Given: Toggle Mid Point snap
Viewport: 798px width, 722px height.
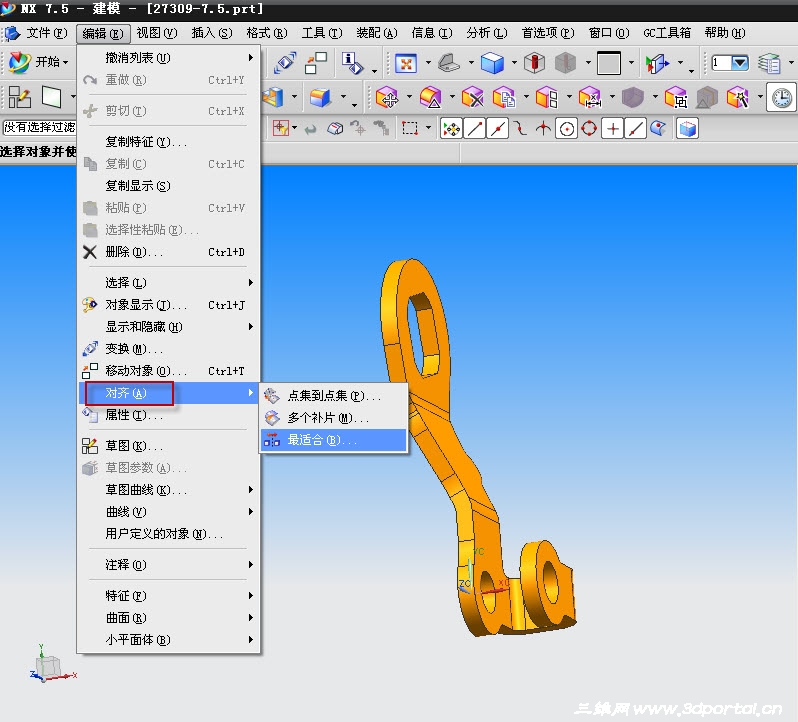Looking at the screenshot, I should (x=498, y=128).
